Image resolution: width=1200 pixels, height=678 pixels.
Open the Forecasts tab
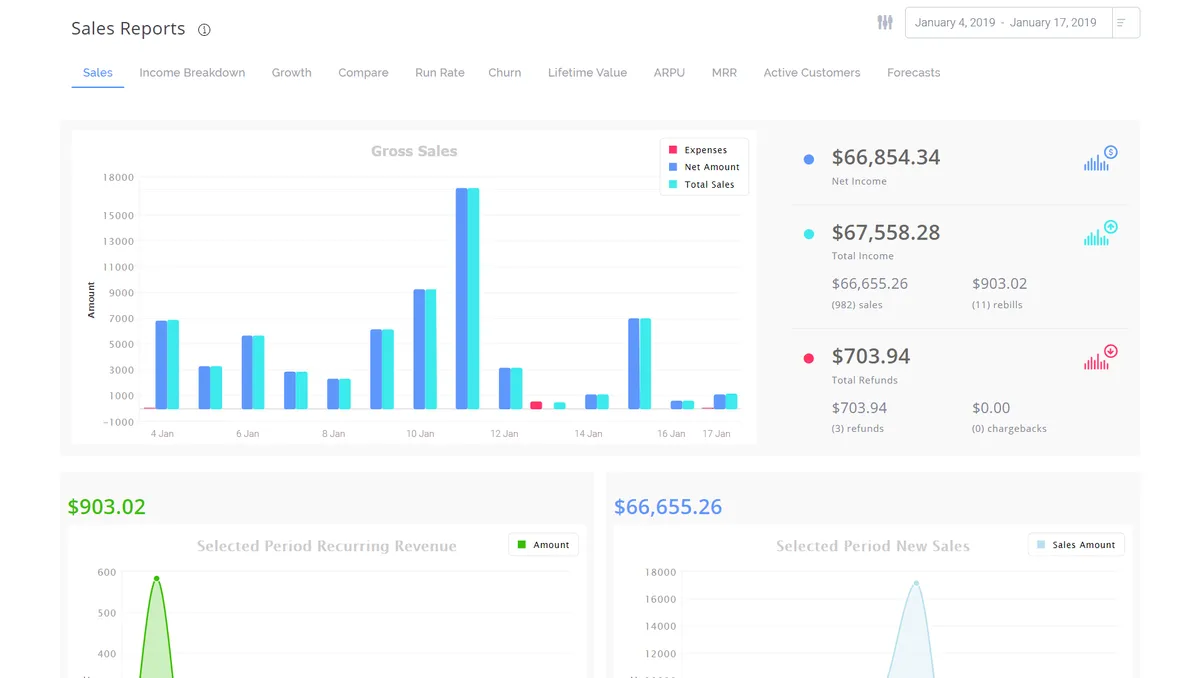point(913,73)
